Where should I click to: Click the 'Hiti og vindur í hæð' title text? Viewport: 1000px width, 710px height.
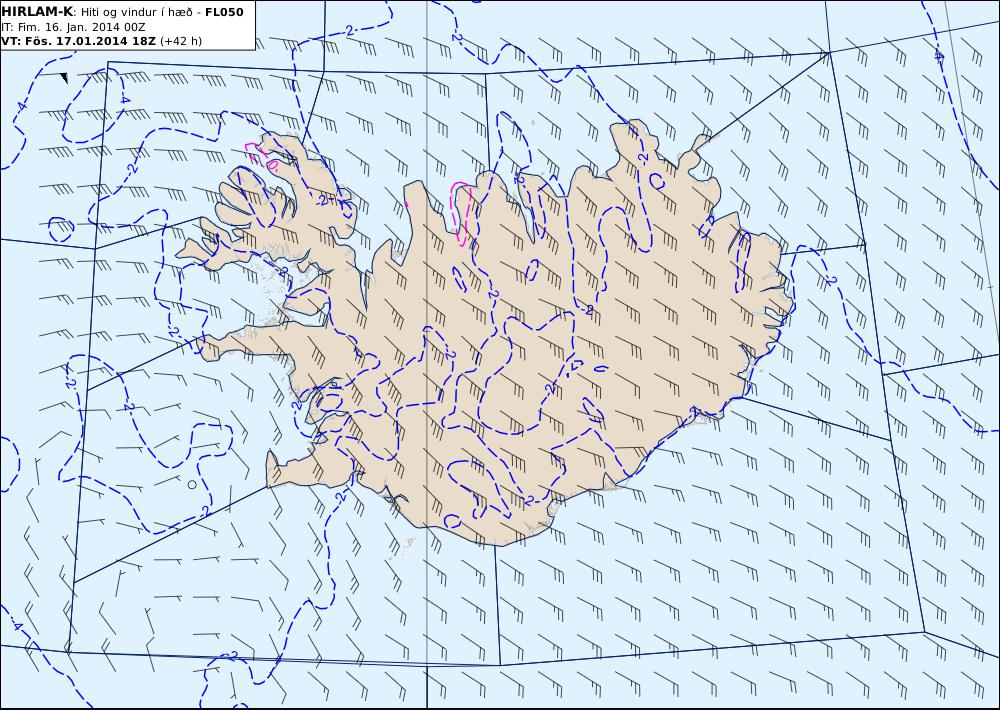click(136, 13)
